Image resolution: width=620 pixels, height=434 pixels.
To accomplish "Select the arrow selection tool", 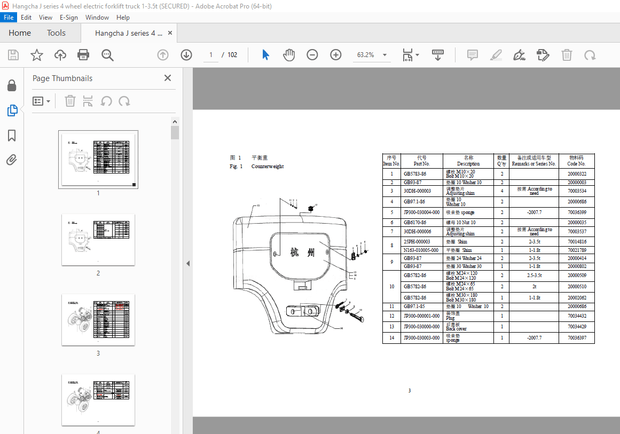I will [266, 55].
